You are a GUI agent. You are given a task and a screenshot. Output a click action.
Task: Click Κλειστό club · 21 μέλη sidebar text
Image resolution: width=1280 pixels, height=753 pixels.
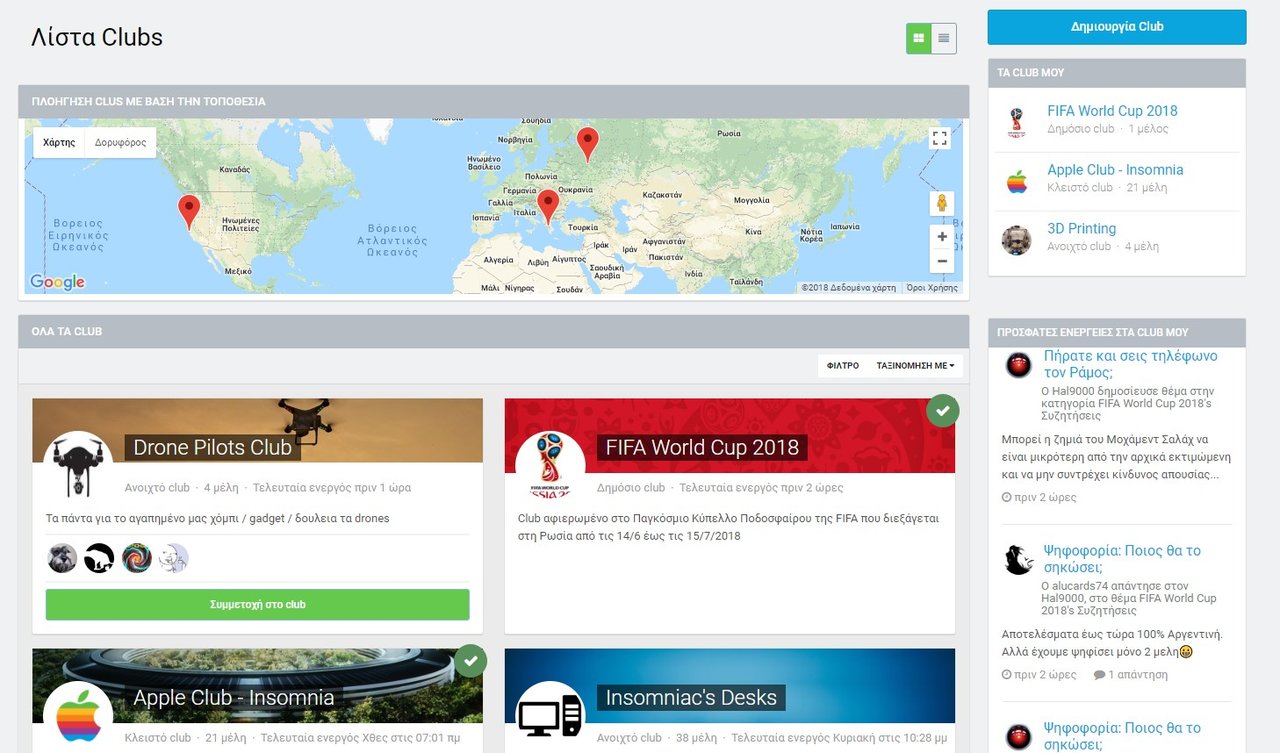(x=1107, y=188)
